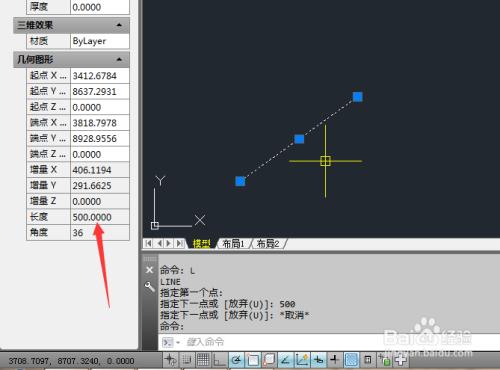Toggle Object Snap Tracking icon
500x370 pixels.
[285, 360]
